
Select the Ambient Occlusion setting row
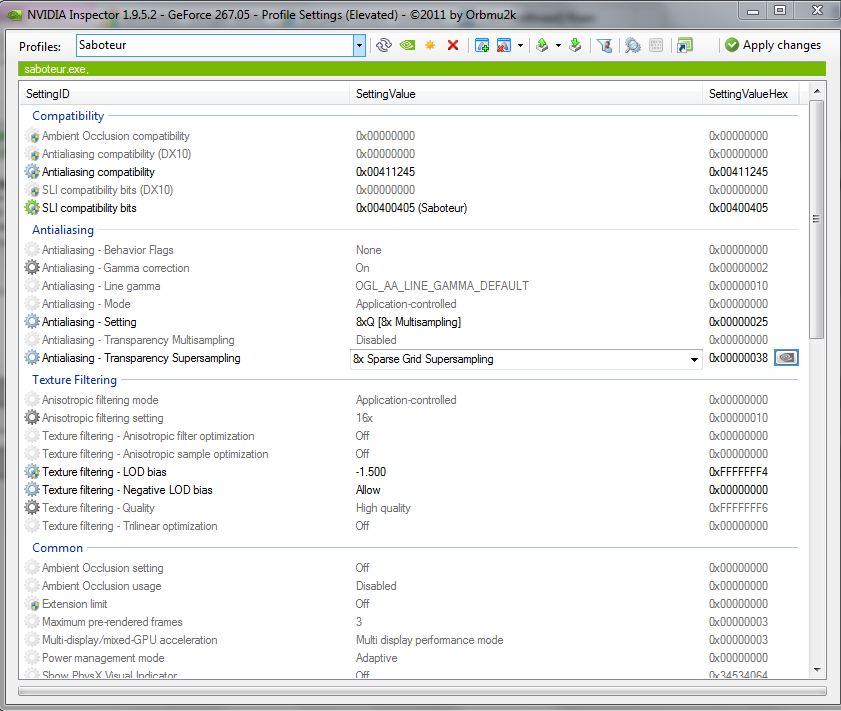(410, 568)
